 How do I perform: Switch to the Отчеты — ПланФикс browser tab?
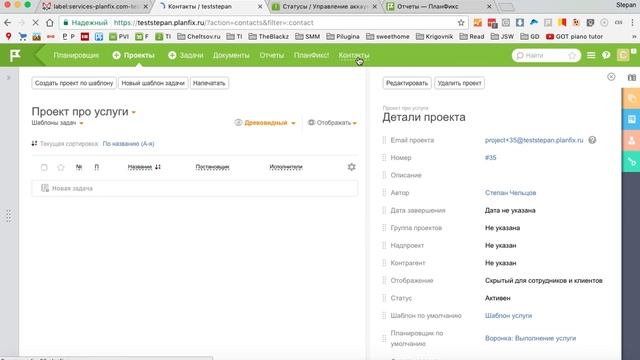439,7
